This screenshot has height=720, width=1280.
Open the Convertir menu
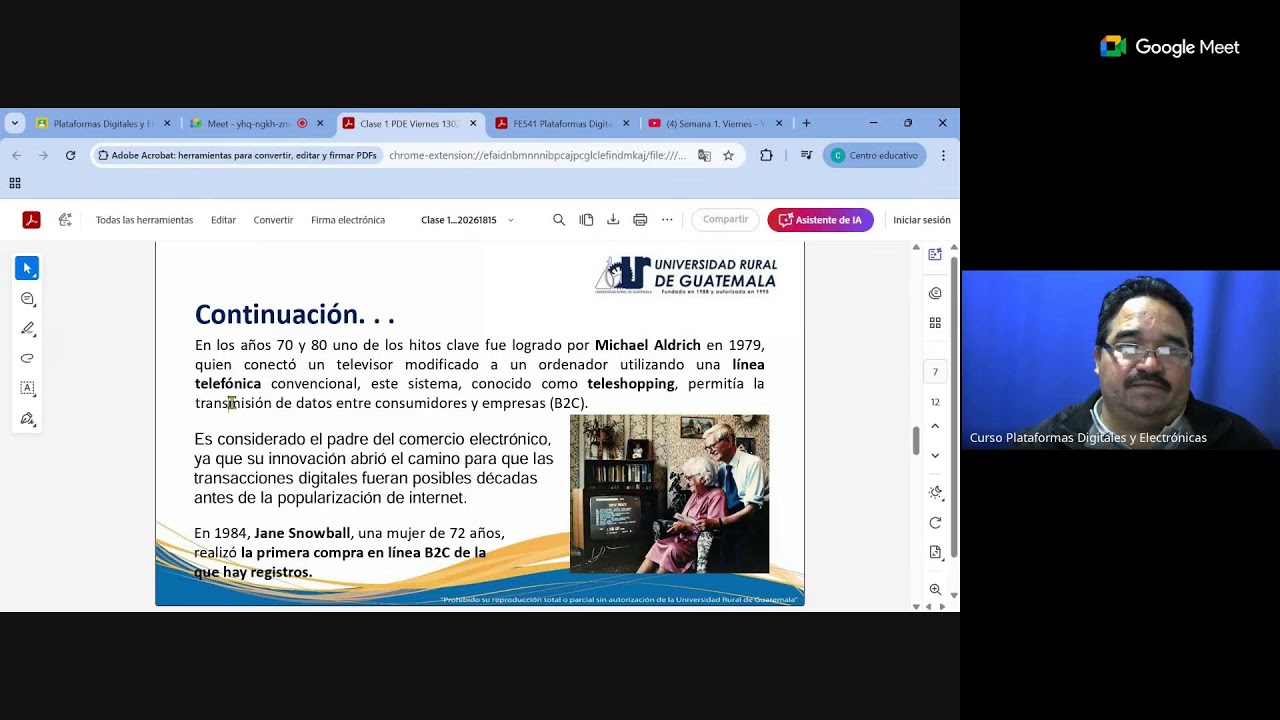(273, 220)
